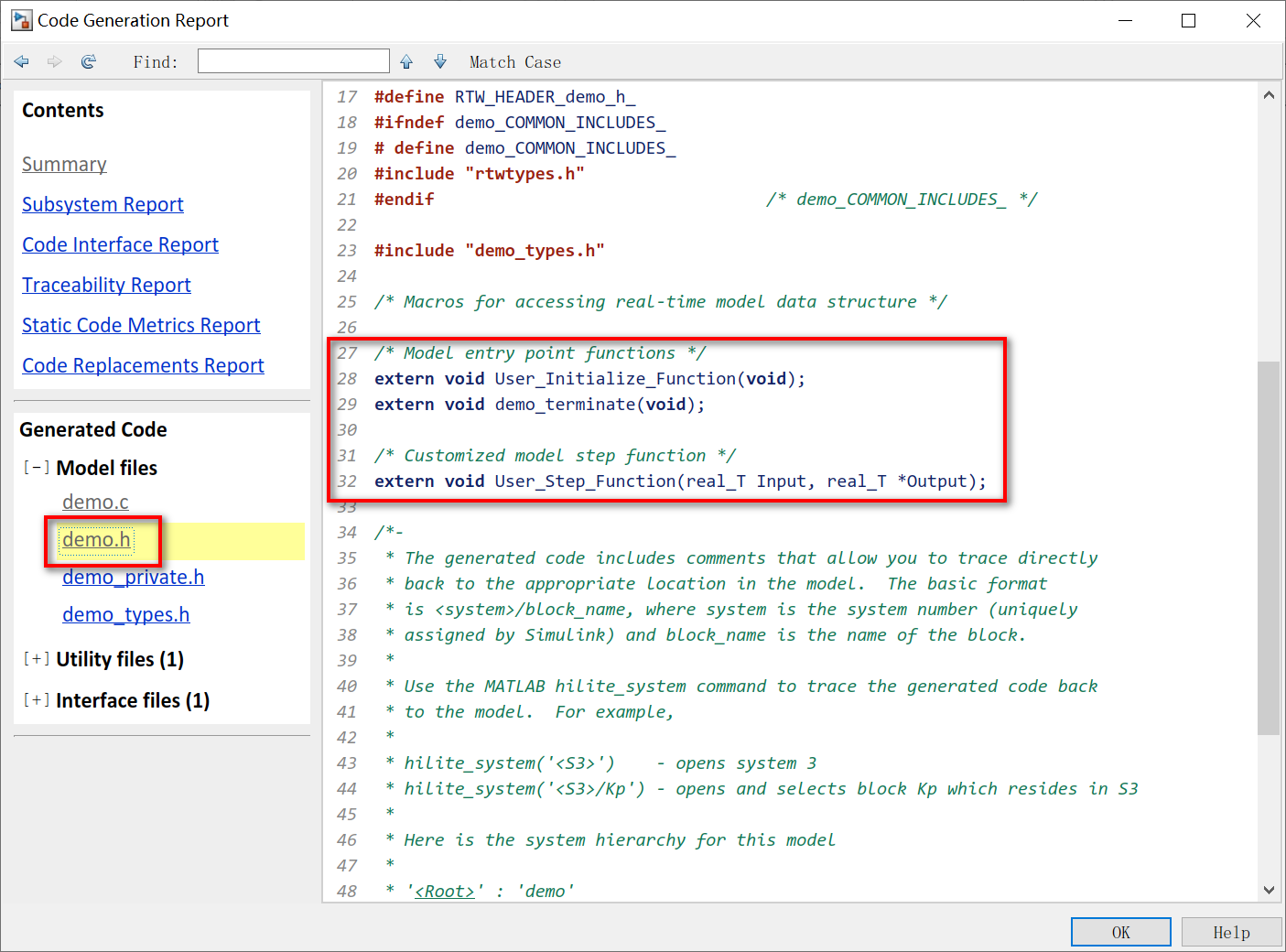Open the demo_private.h file
Image resolution: width=1286 pixels, height=952 pixels.
[134, 578]
